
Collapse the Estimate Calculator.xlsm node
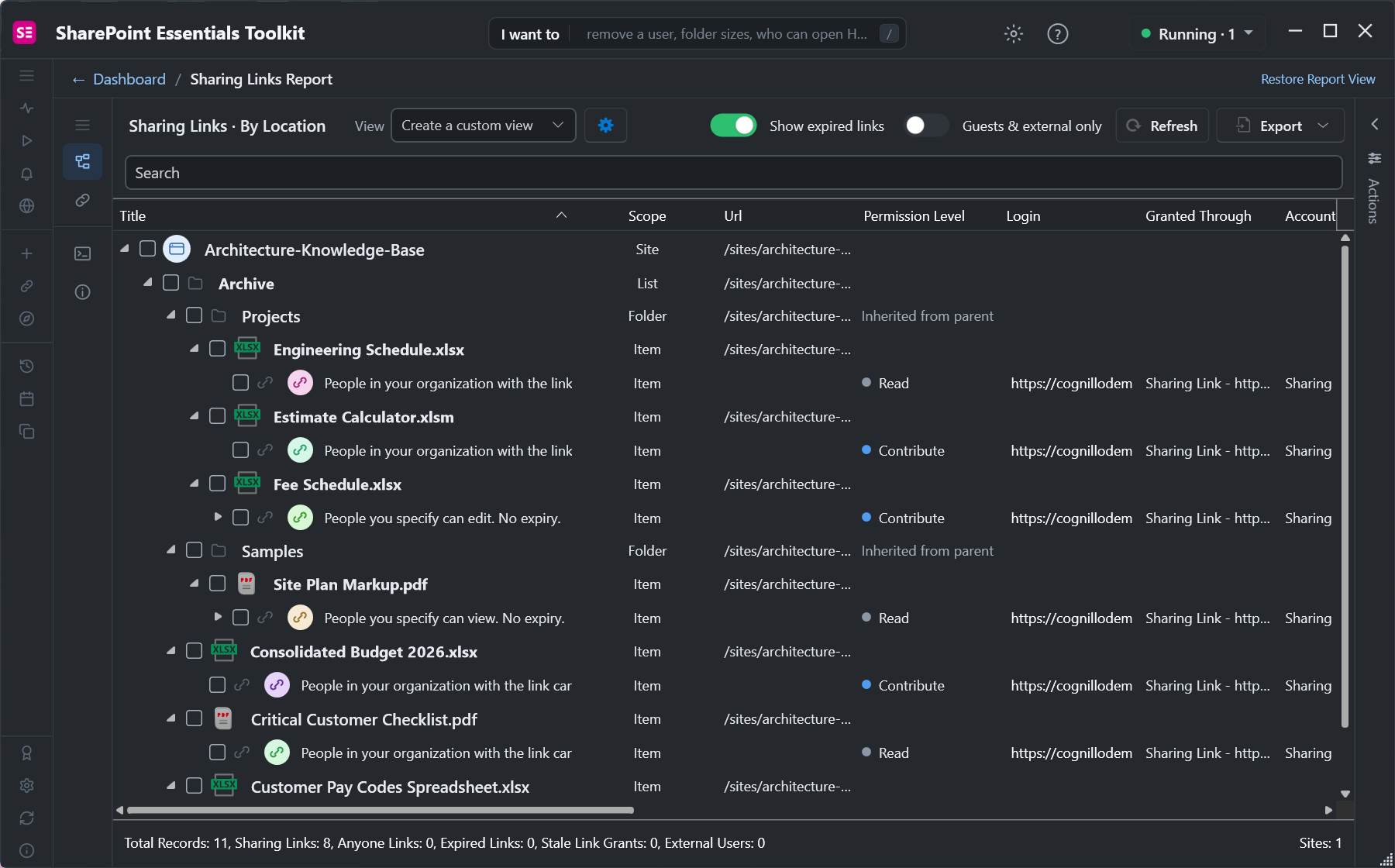click(194, 416)
